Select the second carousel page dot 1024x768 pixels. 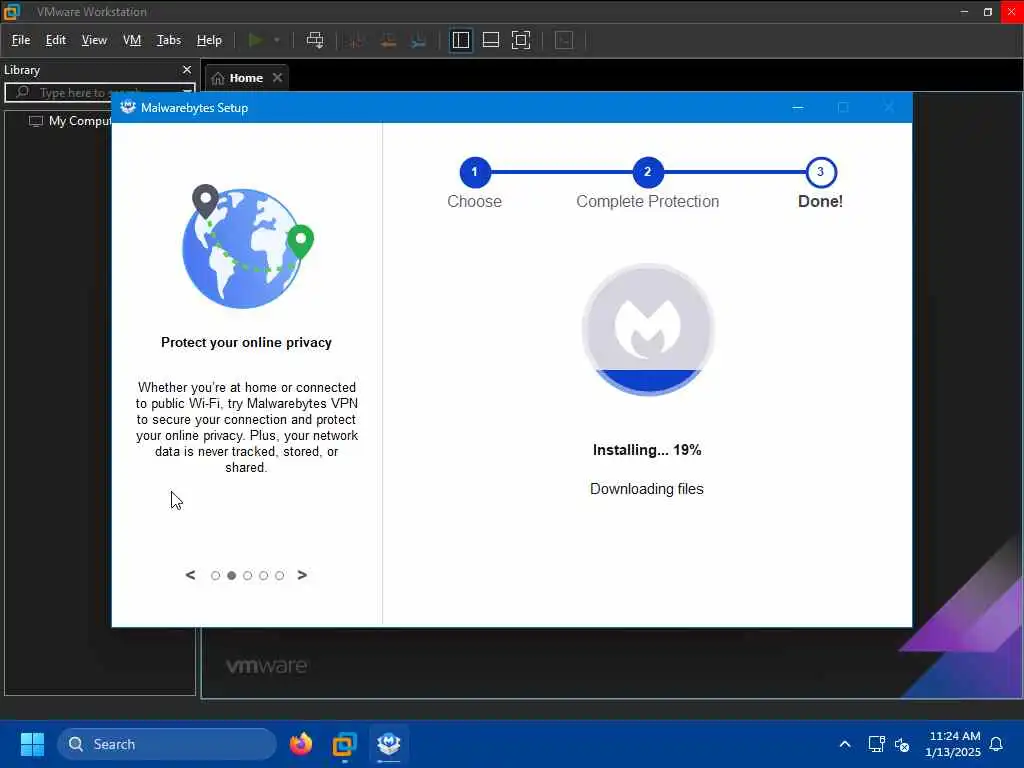[231, 575]
